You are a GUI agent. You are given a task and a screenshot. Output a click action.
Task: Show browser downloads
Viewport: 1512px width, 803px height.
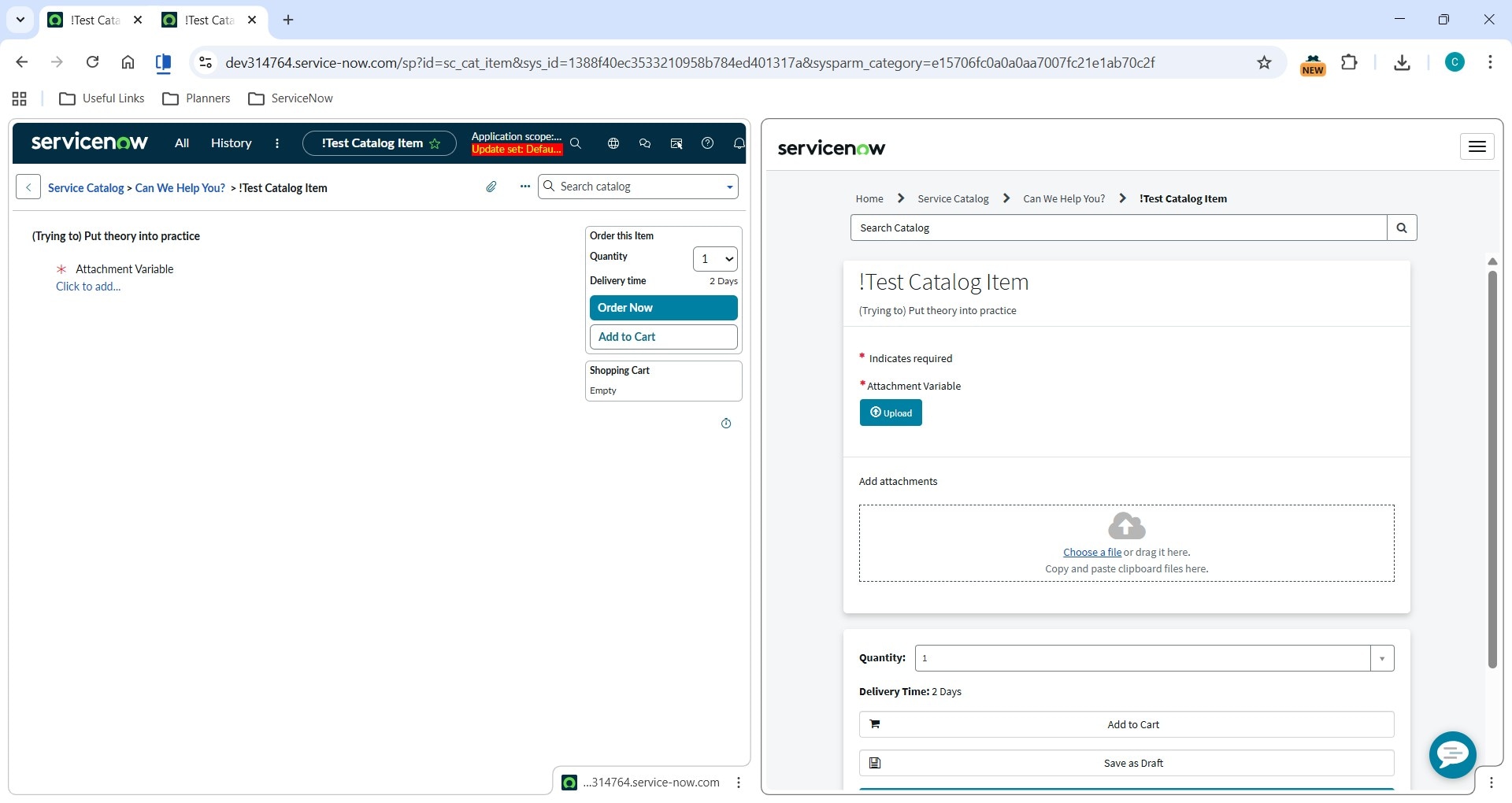tap(1402, 62)
